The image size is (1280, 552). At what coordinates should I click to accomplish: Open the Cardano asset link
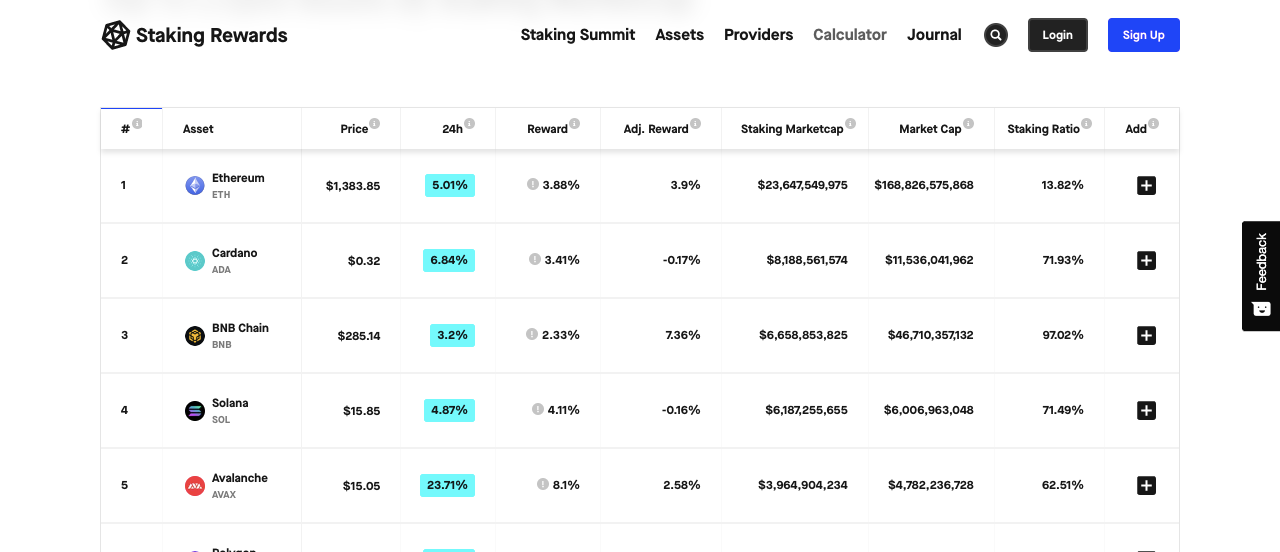[235, 253]
